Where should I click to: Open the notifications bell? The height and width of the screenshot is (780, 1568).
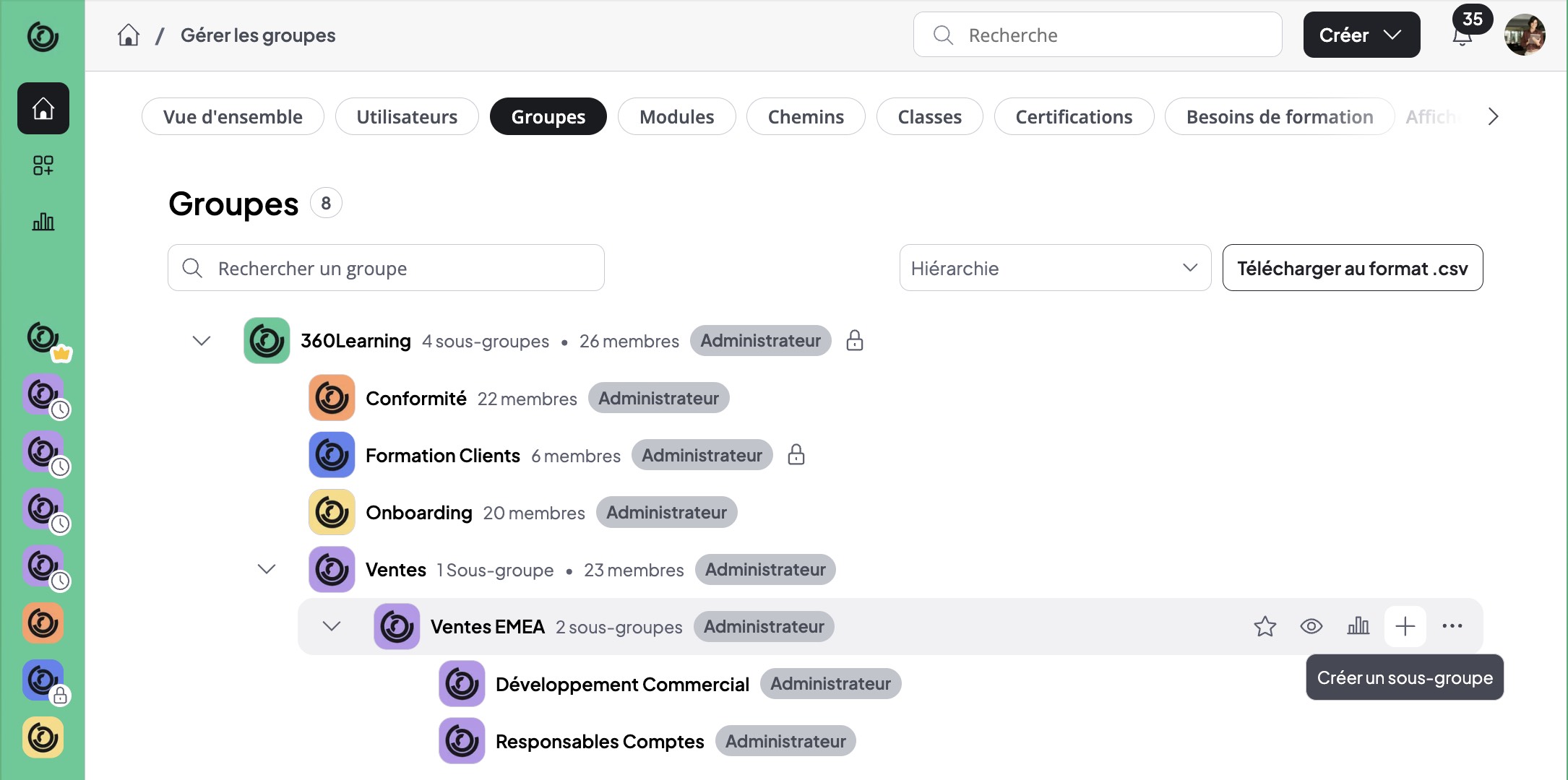(1462, 36)
